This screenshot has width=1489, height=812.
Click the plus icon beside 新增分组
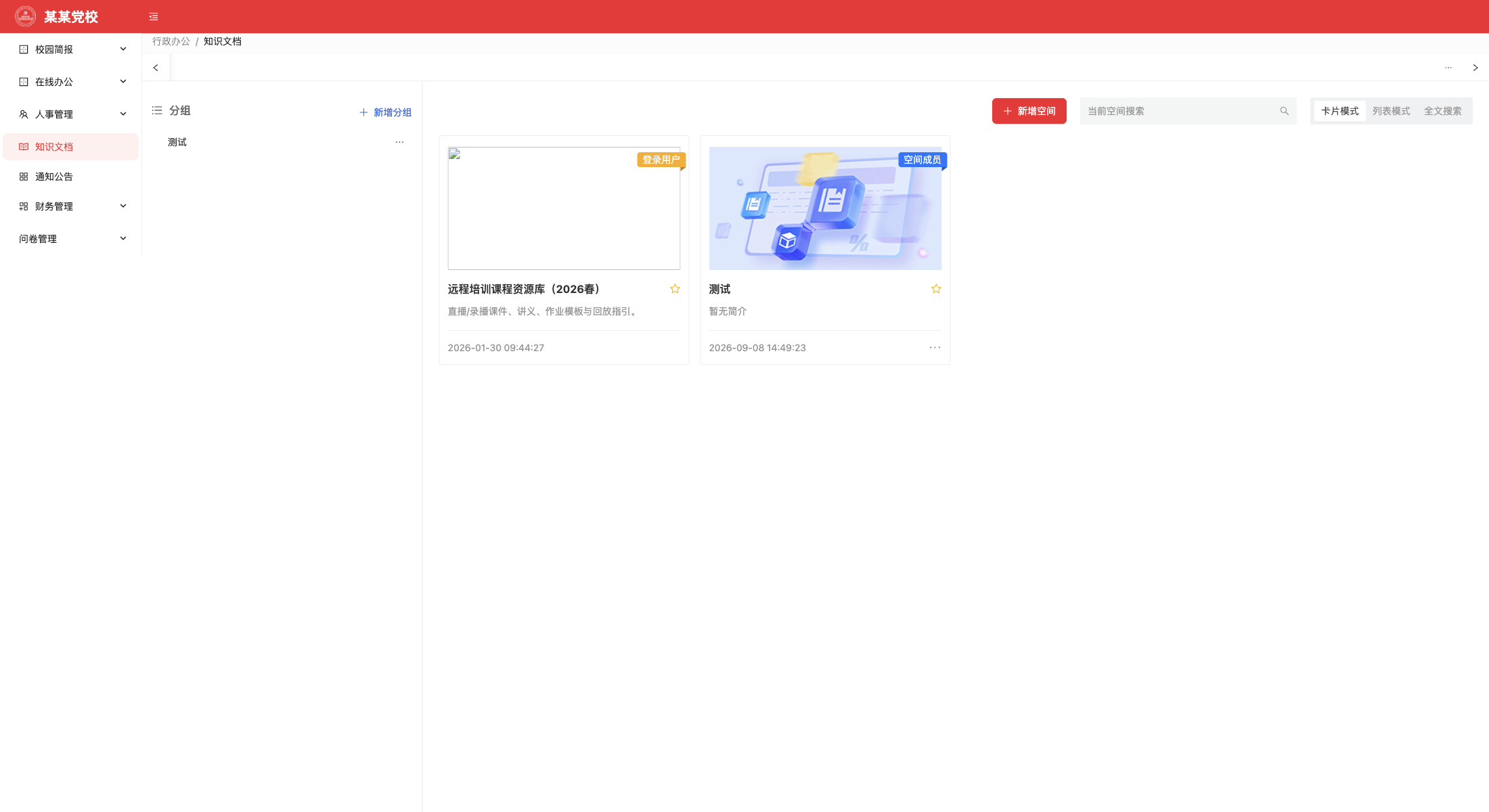(363, 112)
